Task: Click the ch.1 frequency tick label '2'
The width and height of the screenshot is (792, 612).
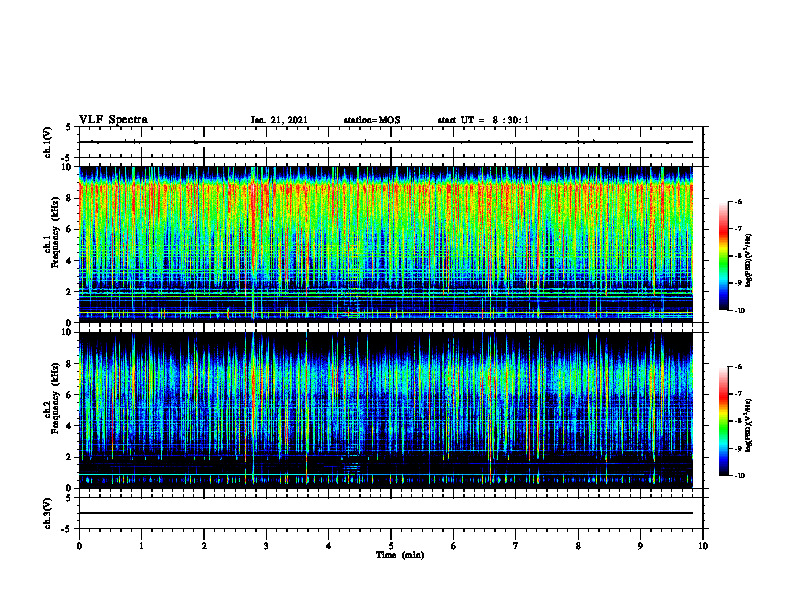Action: click(x=69, y=292)
